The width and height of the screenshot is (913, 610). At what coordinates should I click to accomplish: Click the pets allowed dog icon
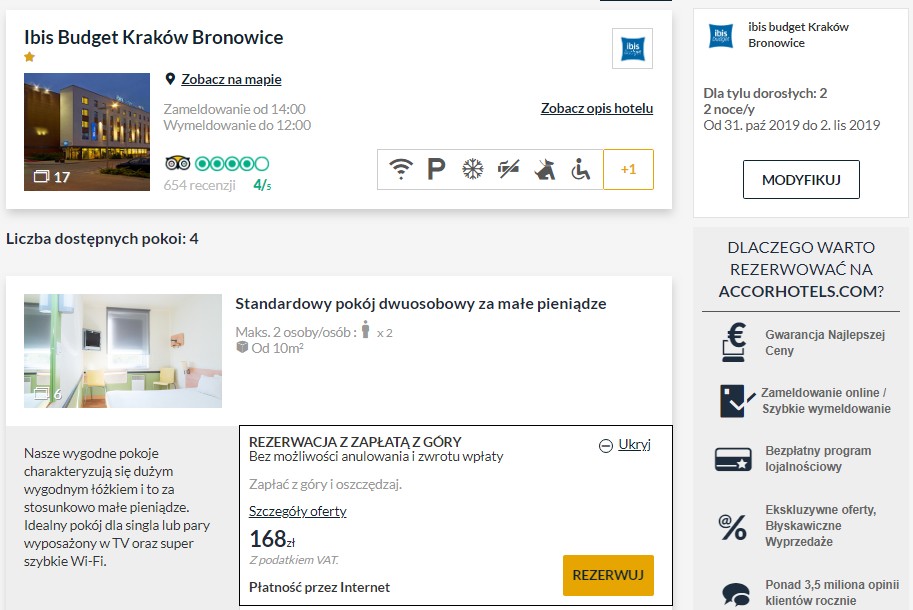[x=544, y=169]
